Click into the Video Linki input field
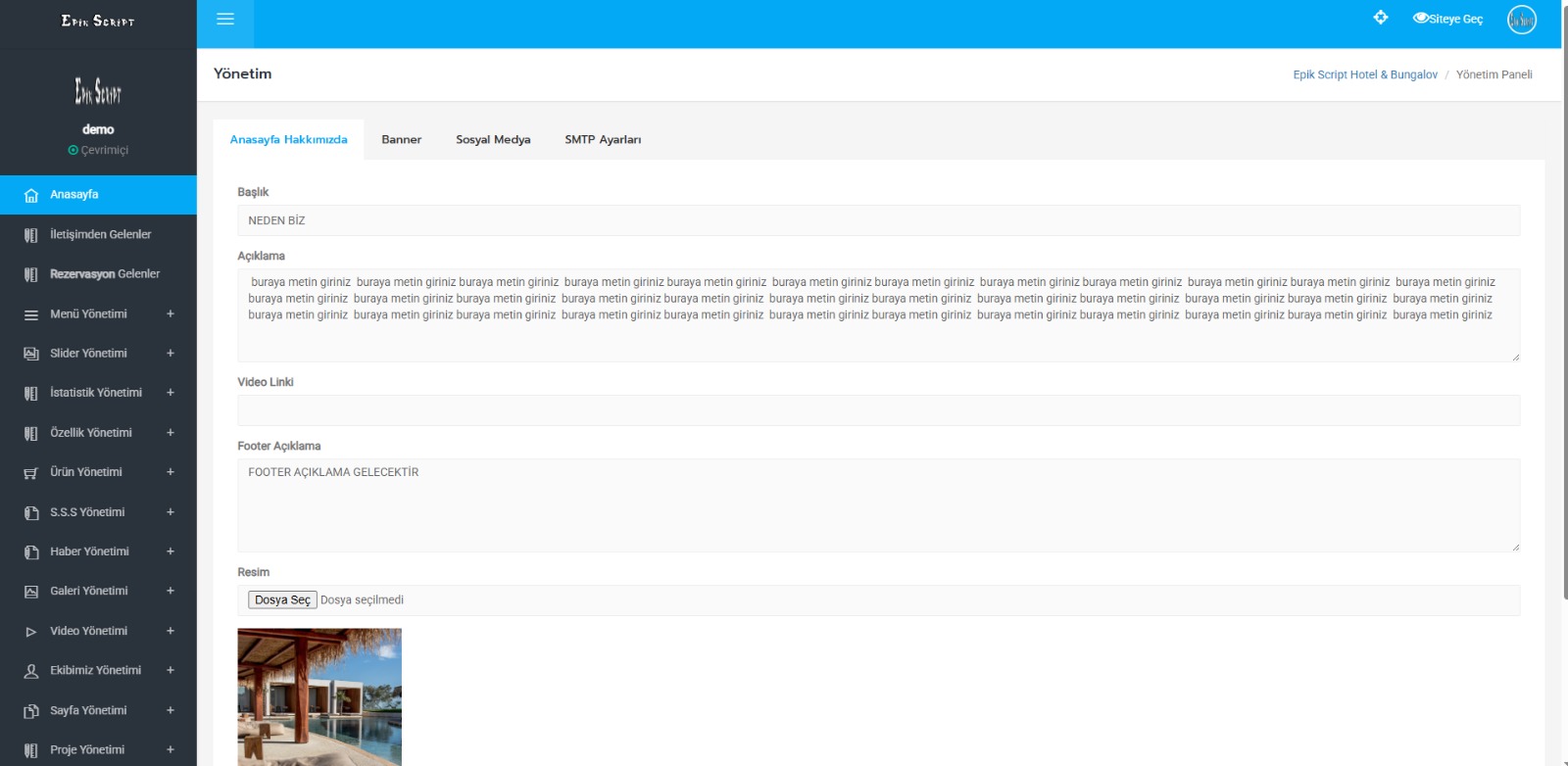The width and height of the screenshot is (1568, 766). (x=878, y=410)
